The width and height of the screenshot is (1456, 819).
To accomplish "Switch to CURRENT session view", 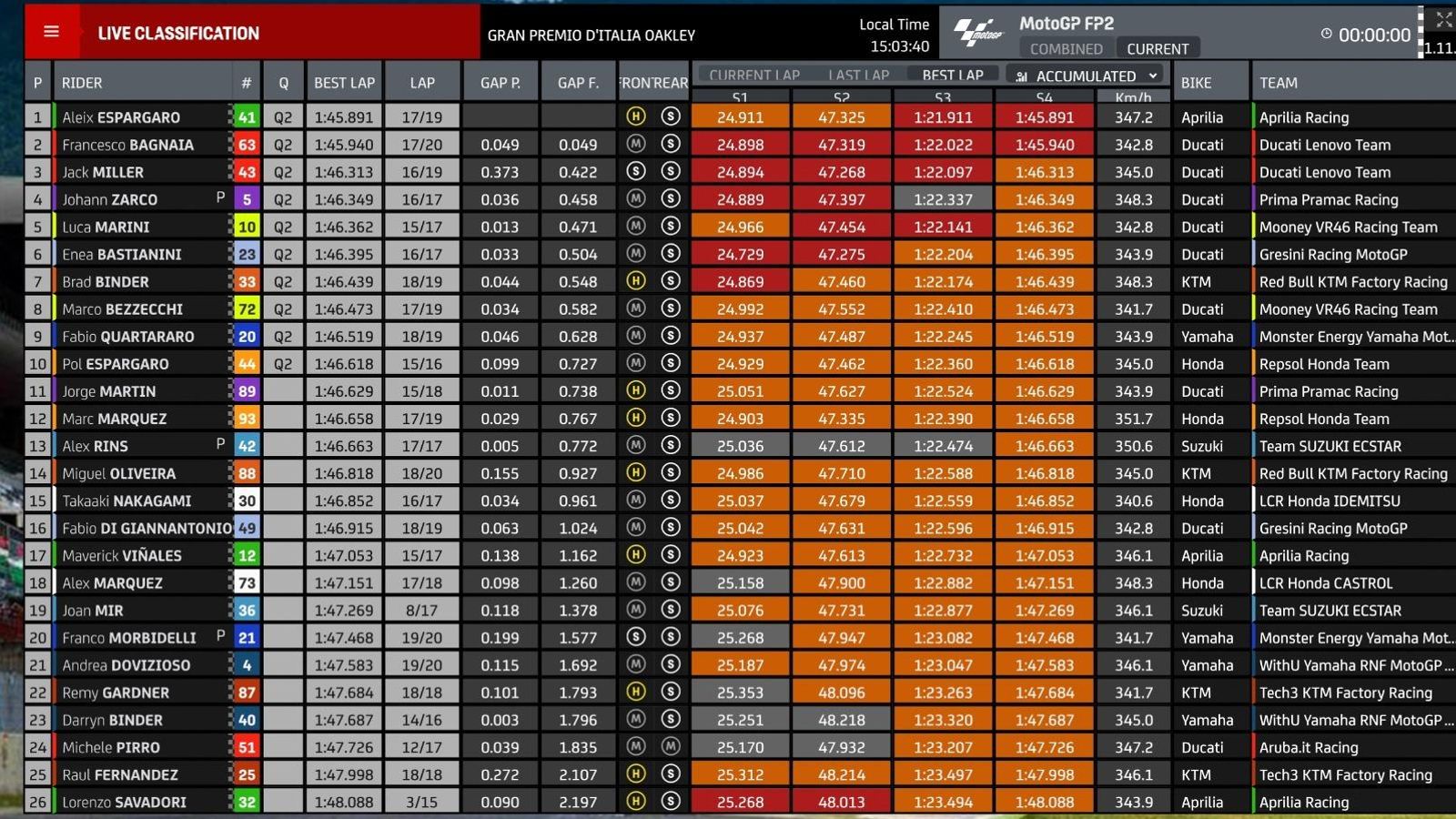I will click(1158, 49).
